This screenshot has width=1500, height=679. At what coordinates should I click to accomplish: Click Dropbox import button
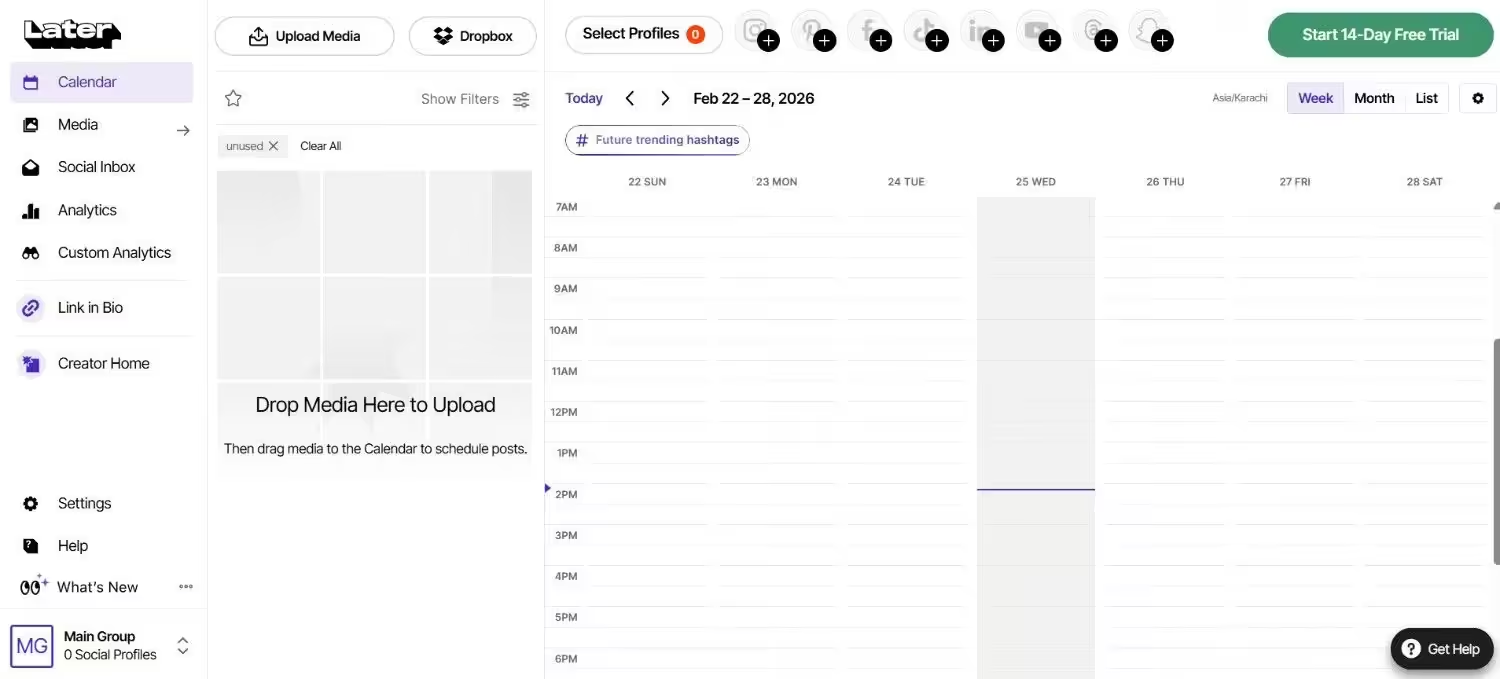(x=473, y=36)
